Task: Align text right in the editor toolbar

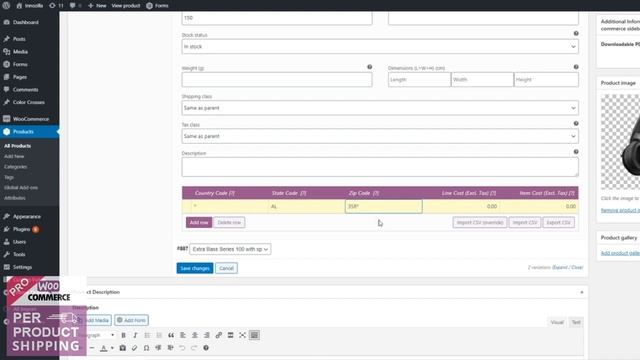Action: coord(207,335)
